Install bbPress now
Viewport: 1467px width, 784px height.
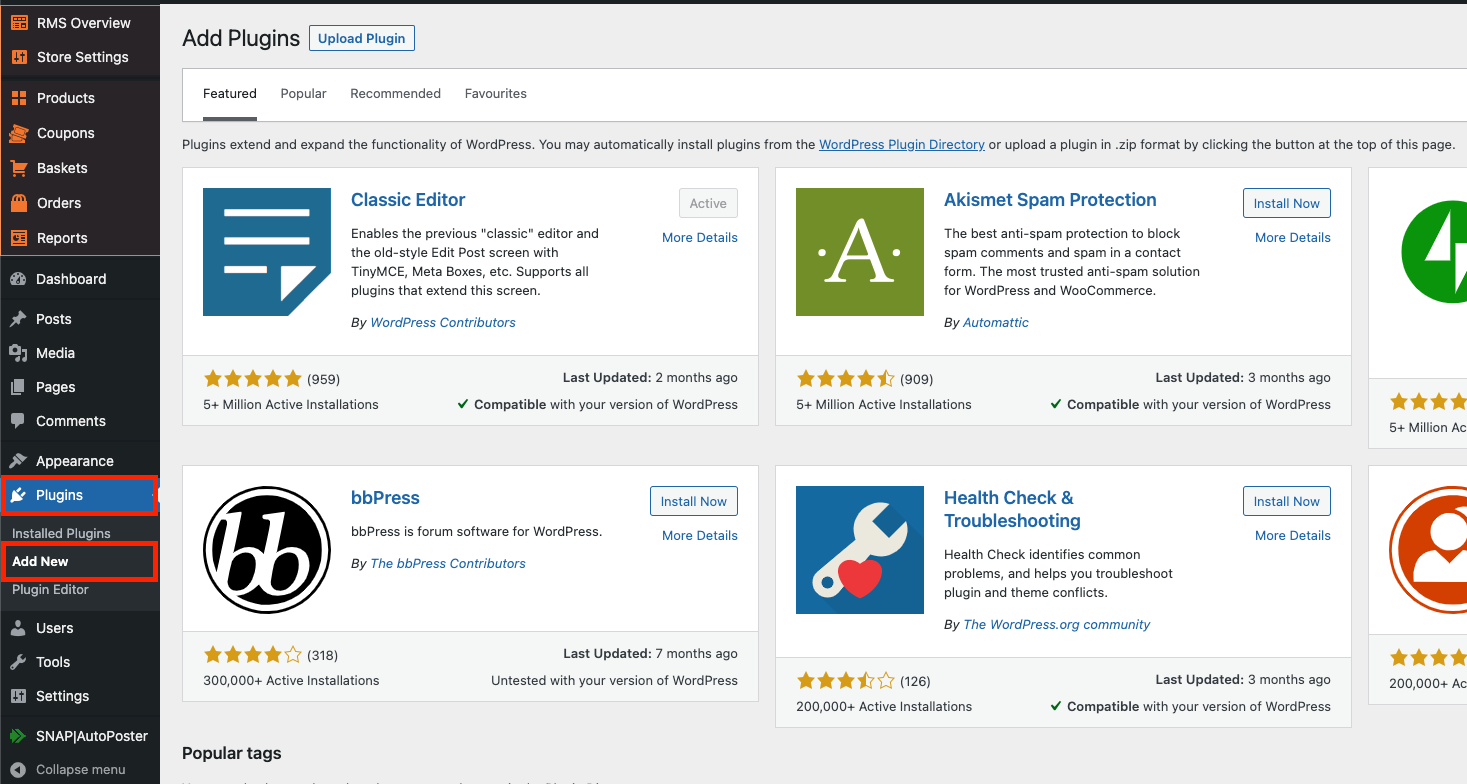pos(694,501)
